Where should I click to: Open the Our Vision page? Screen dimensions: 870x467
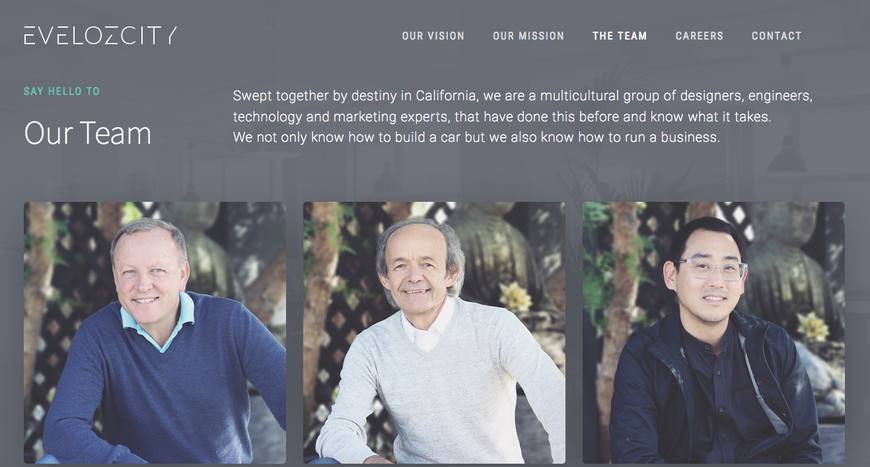point(433,36)
